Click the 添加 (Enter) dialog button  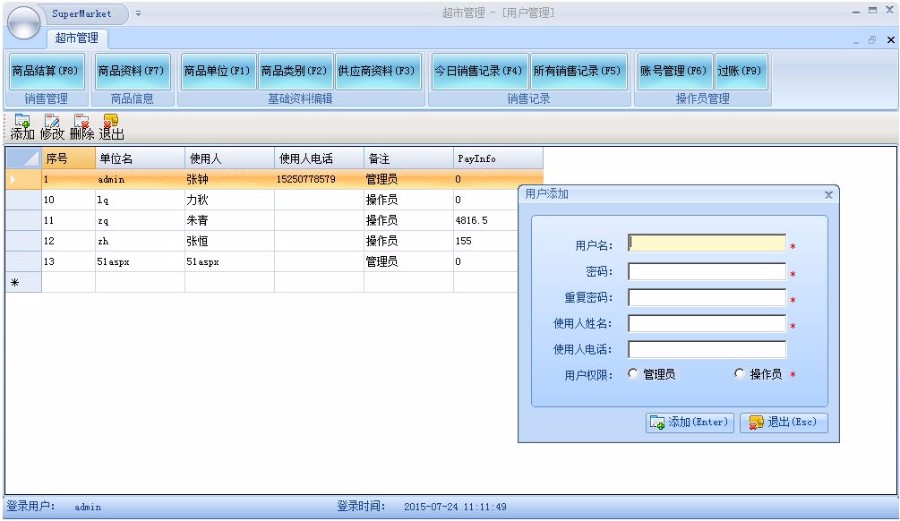click(689, 422)
